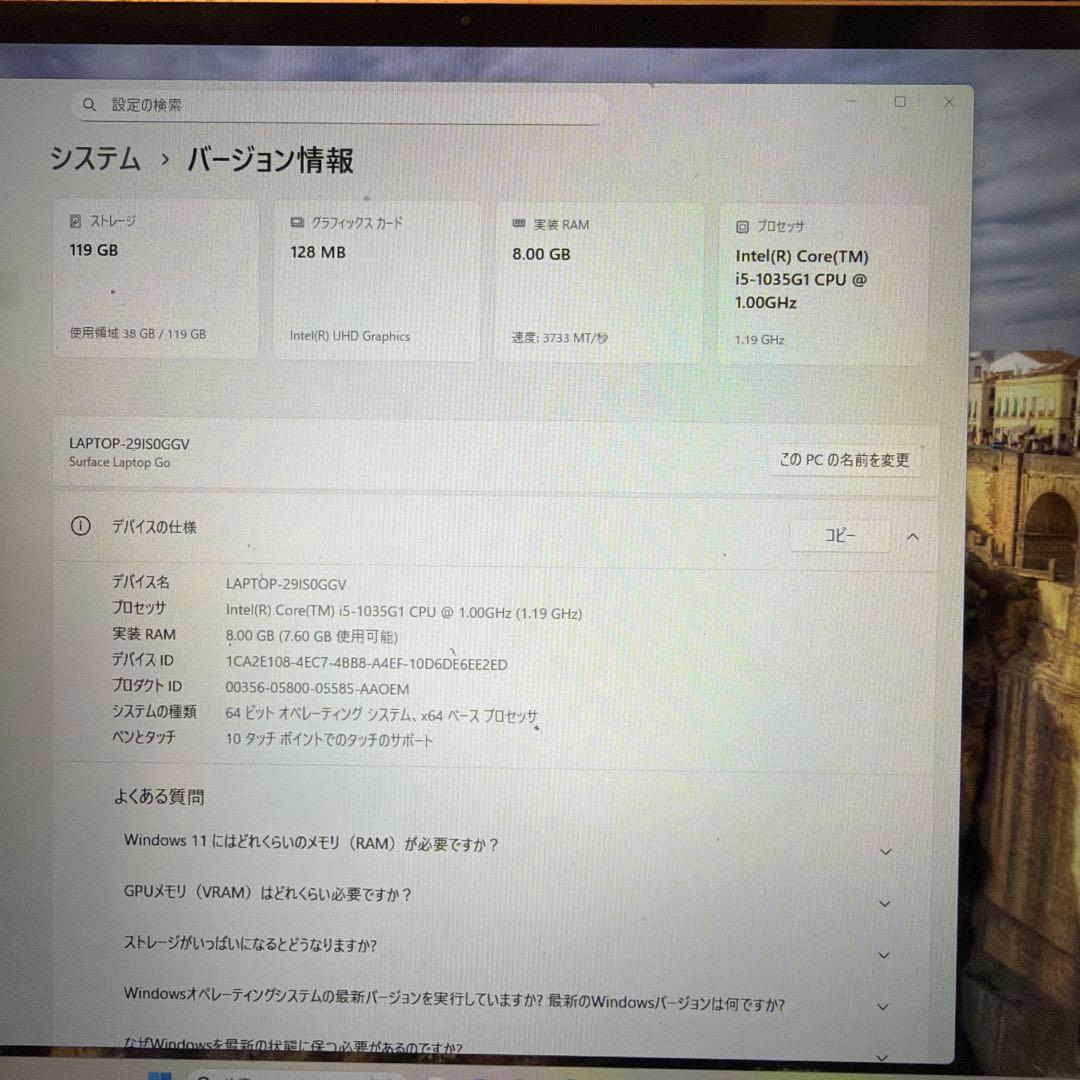Image resolution: width=1080 pixels, height=1080 pixels.
Task: Click the コピー button for device specifications
Action: (x=840, y=536)
